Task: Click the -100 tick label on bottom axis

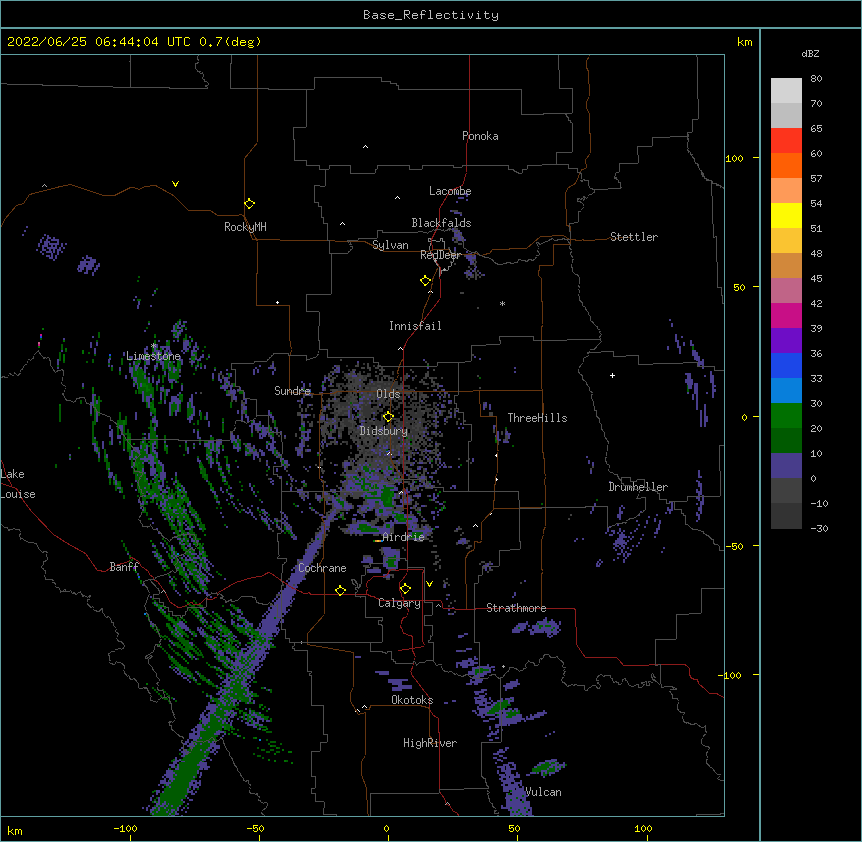Action: [126, 829]
